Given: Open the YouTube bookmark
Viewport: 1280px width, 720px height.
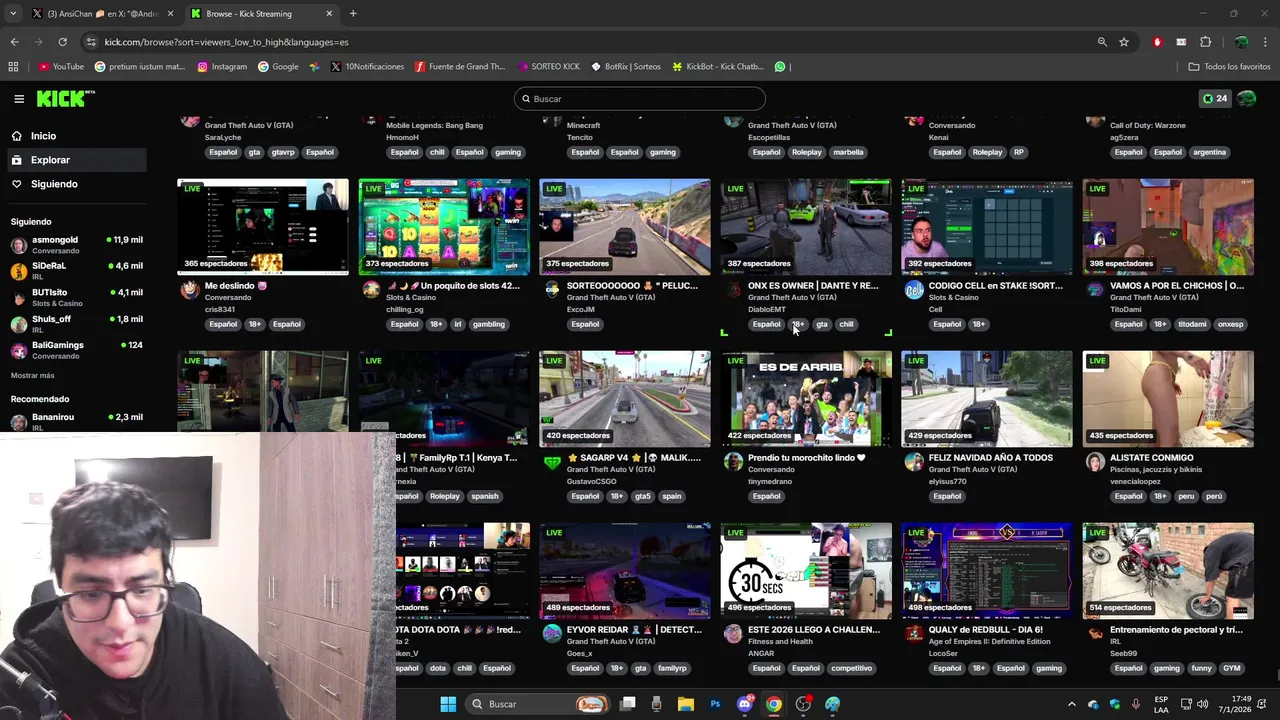Looking at the screenshot, I should [61, 67].
